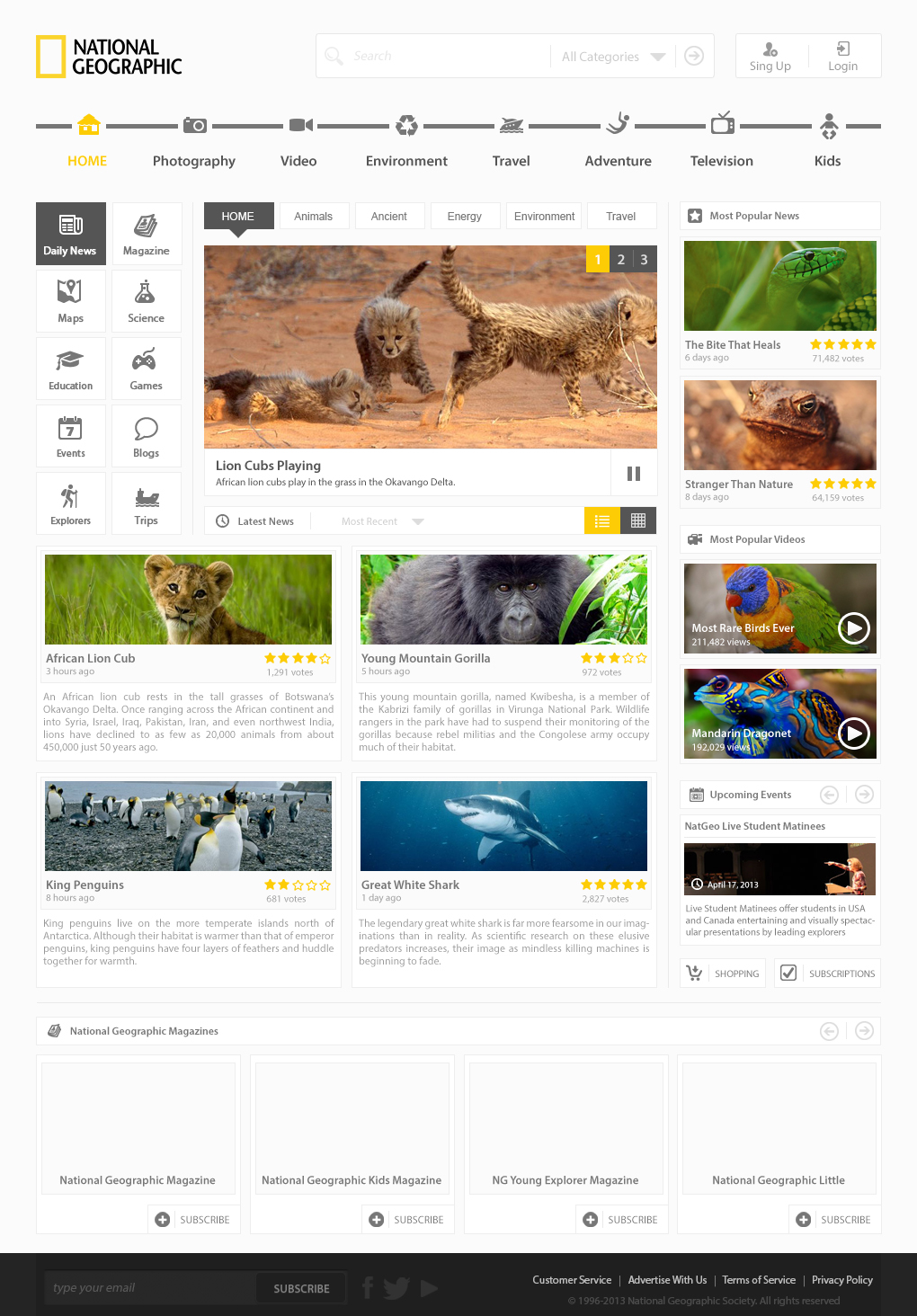Image resolution: width=917 pixels, height=1316 pixels.
Task: Click the Television set icon
Action: pos(723,123)
